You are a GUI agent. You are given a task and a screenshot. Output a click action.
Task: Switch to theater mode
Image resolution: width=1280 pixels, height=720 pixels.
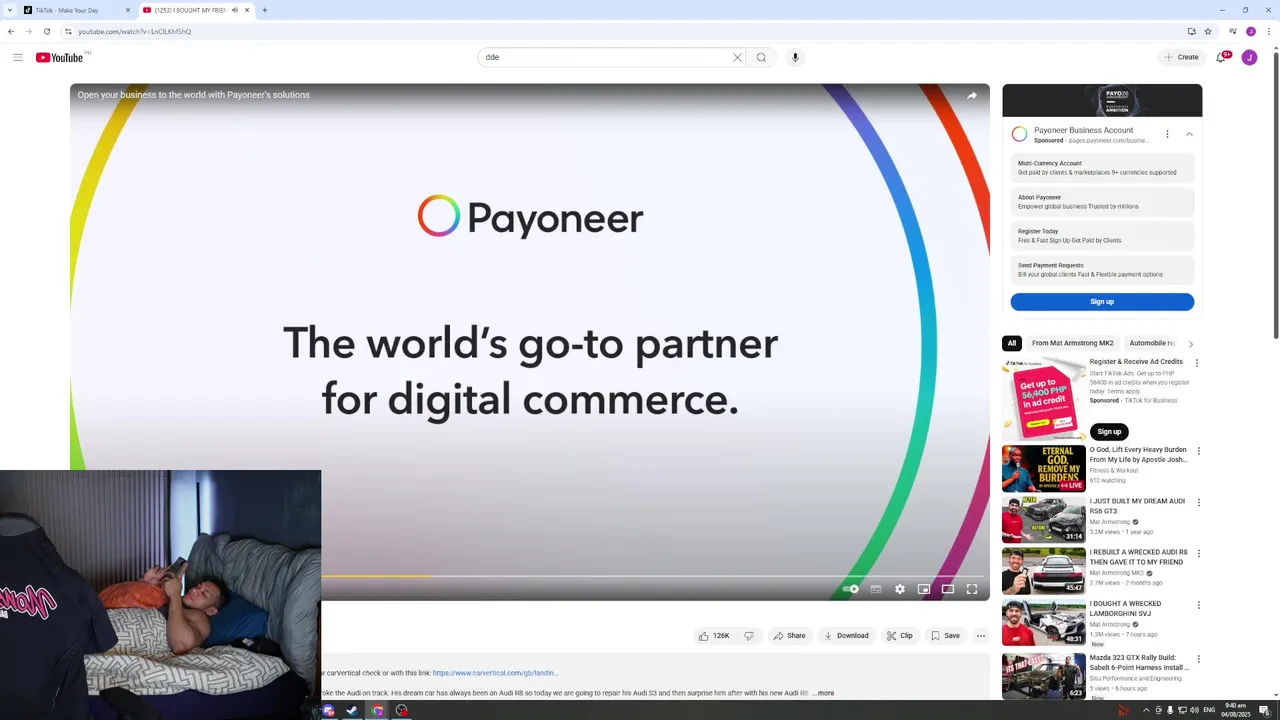point(948,589)
